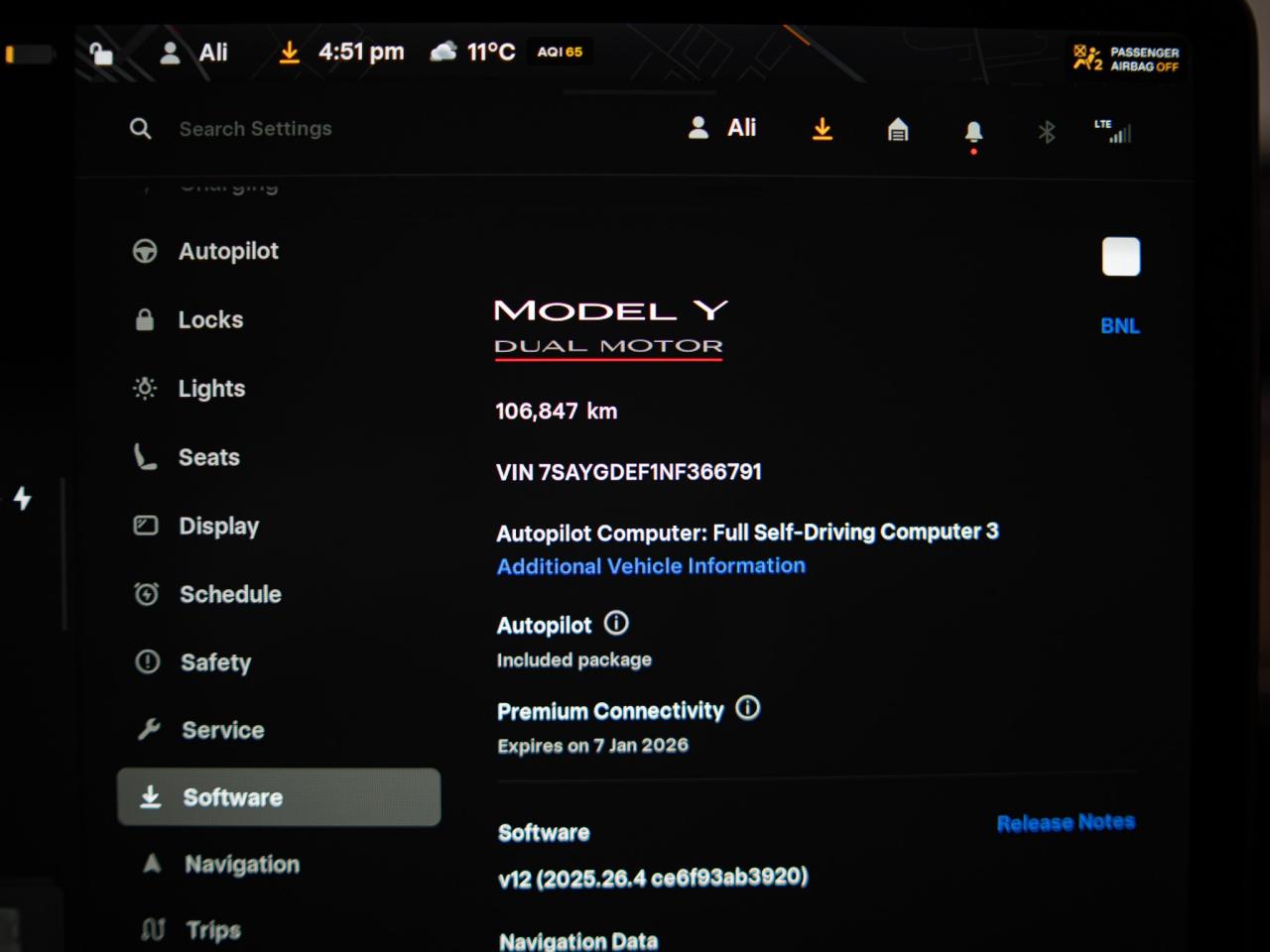Switch to the Software tab

point(232,797)
